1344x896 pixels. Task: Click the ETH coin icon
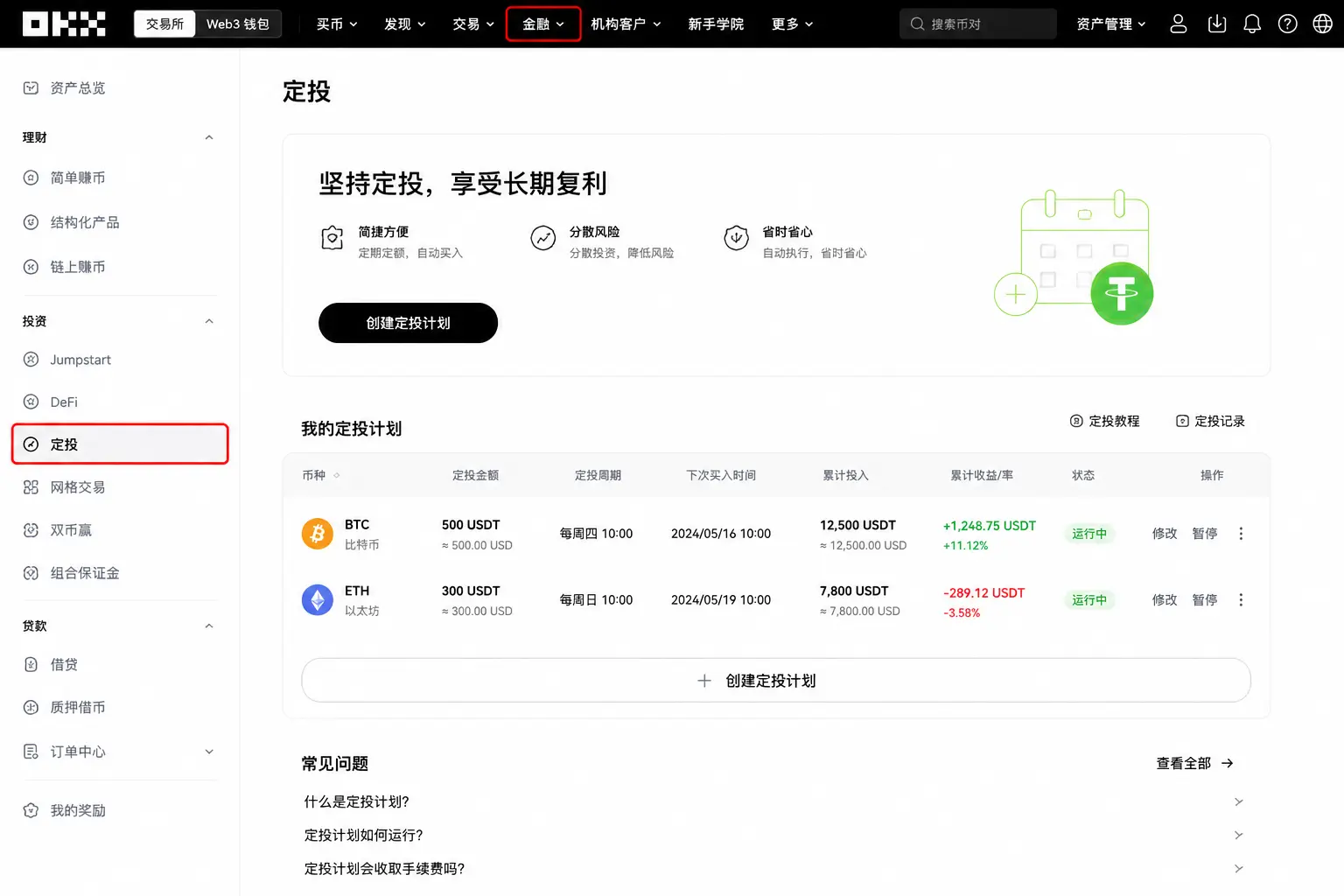pos(318,600)
